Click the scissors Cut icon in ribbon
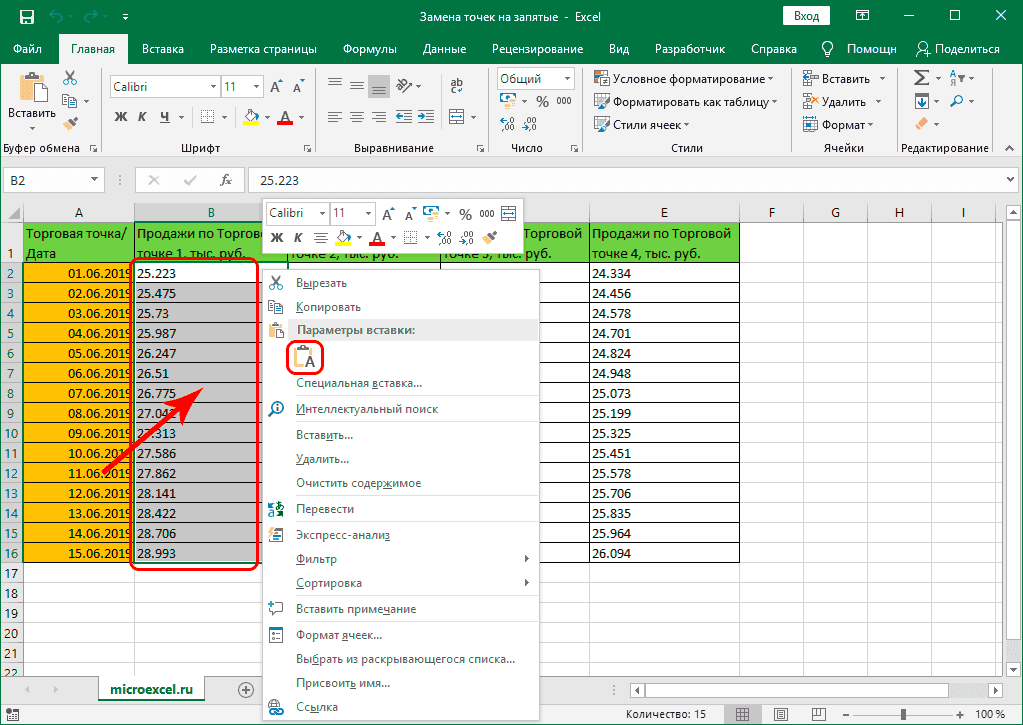1023x725 pixels. [70, 78]
